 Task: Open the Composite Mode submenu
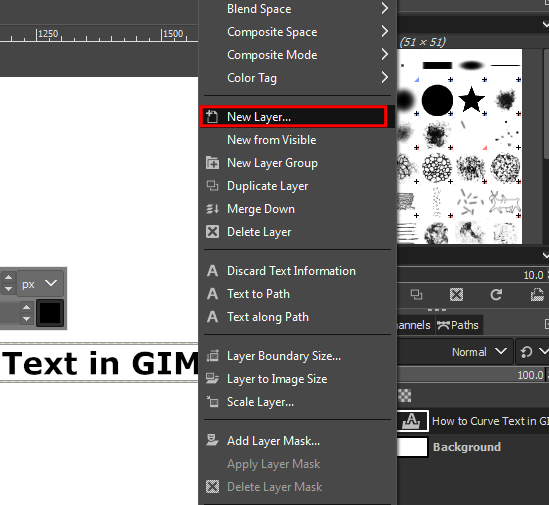(x=297, y=55)
